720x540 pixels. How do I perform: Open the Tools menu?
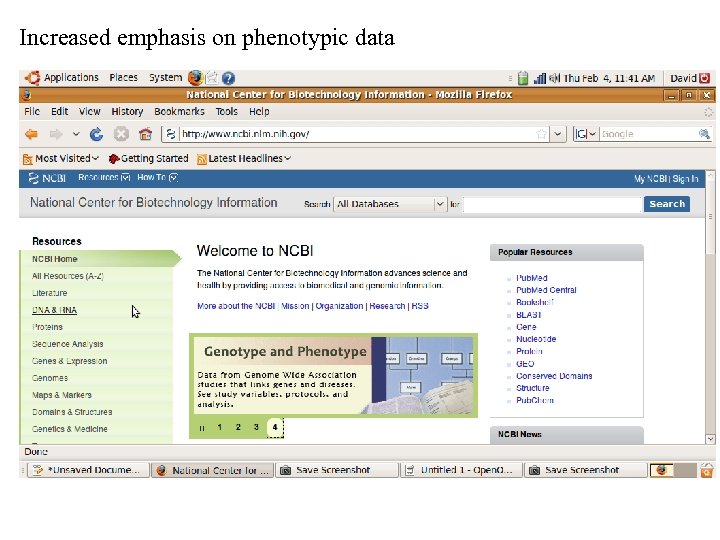pos(227,112)
